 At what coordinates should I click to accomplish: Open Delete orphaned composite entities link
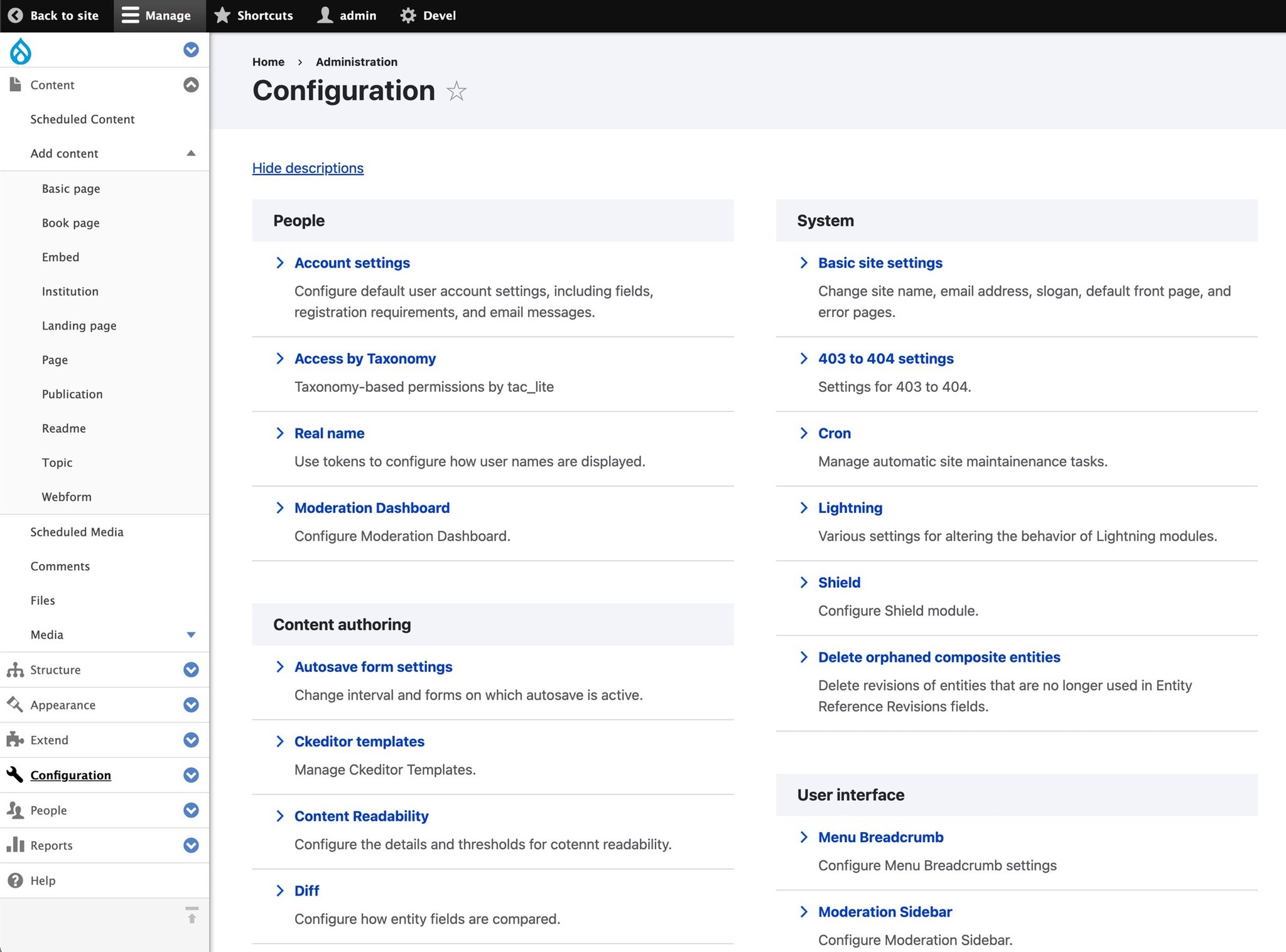point(939,657)
